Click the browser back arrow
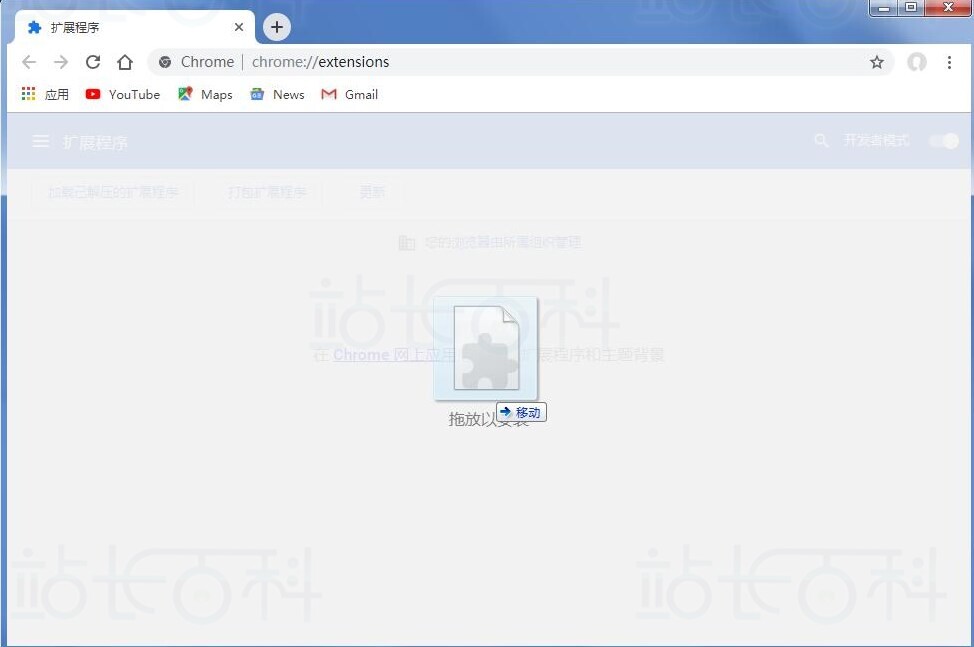Viewport: 974px width, 647px height. (x=29, y=62)
